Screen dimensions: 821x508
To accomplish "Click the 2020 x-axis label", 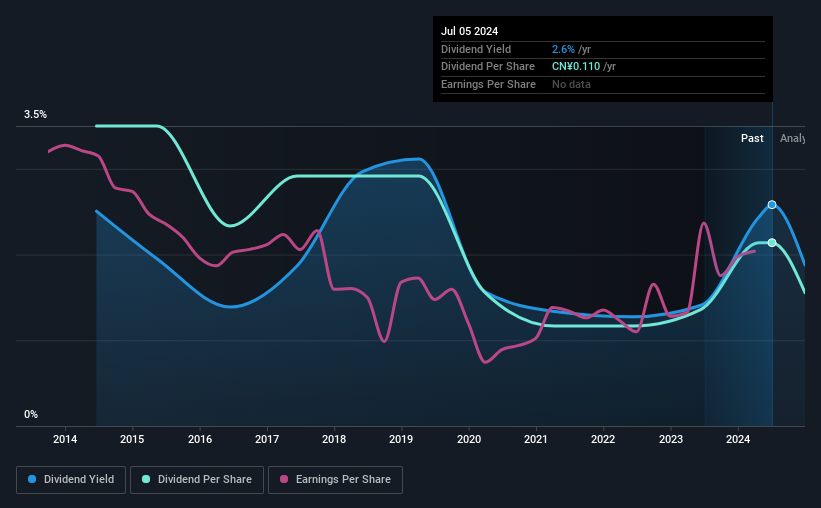I will [x=469, y=439].
